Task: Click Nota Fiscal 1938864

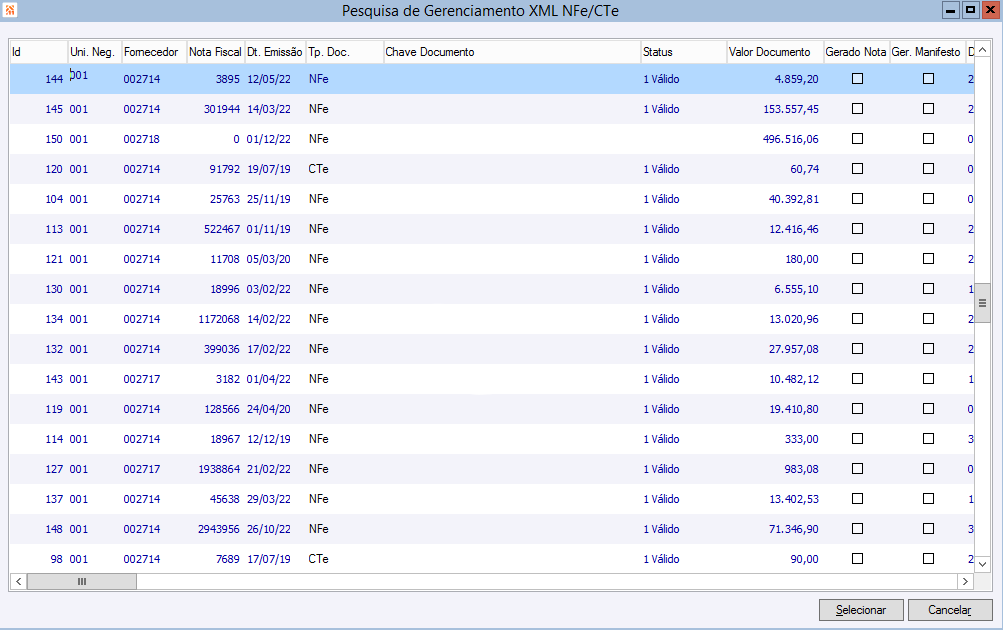Action: click(x=219, y=469)
